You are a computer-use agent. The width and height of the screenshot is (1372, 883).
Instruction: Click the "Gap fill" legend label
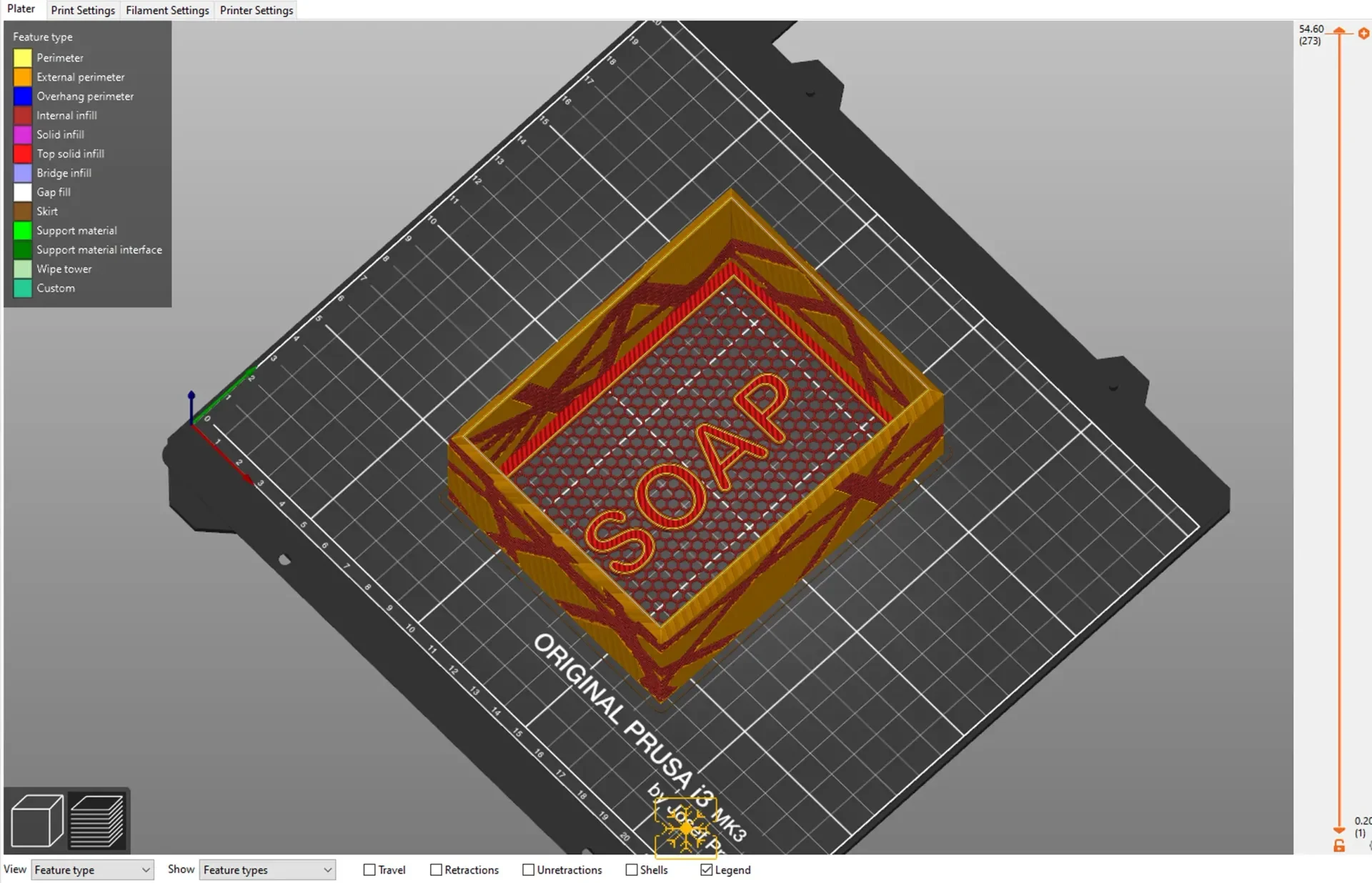pos(54,192)
